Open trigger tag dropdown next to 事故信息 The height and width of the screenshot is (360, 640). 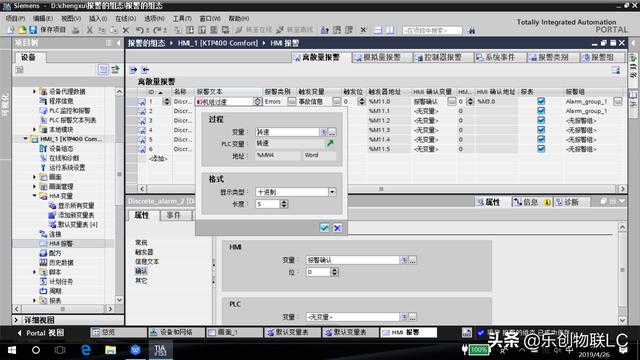336,101
